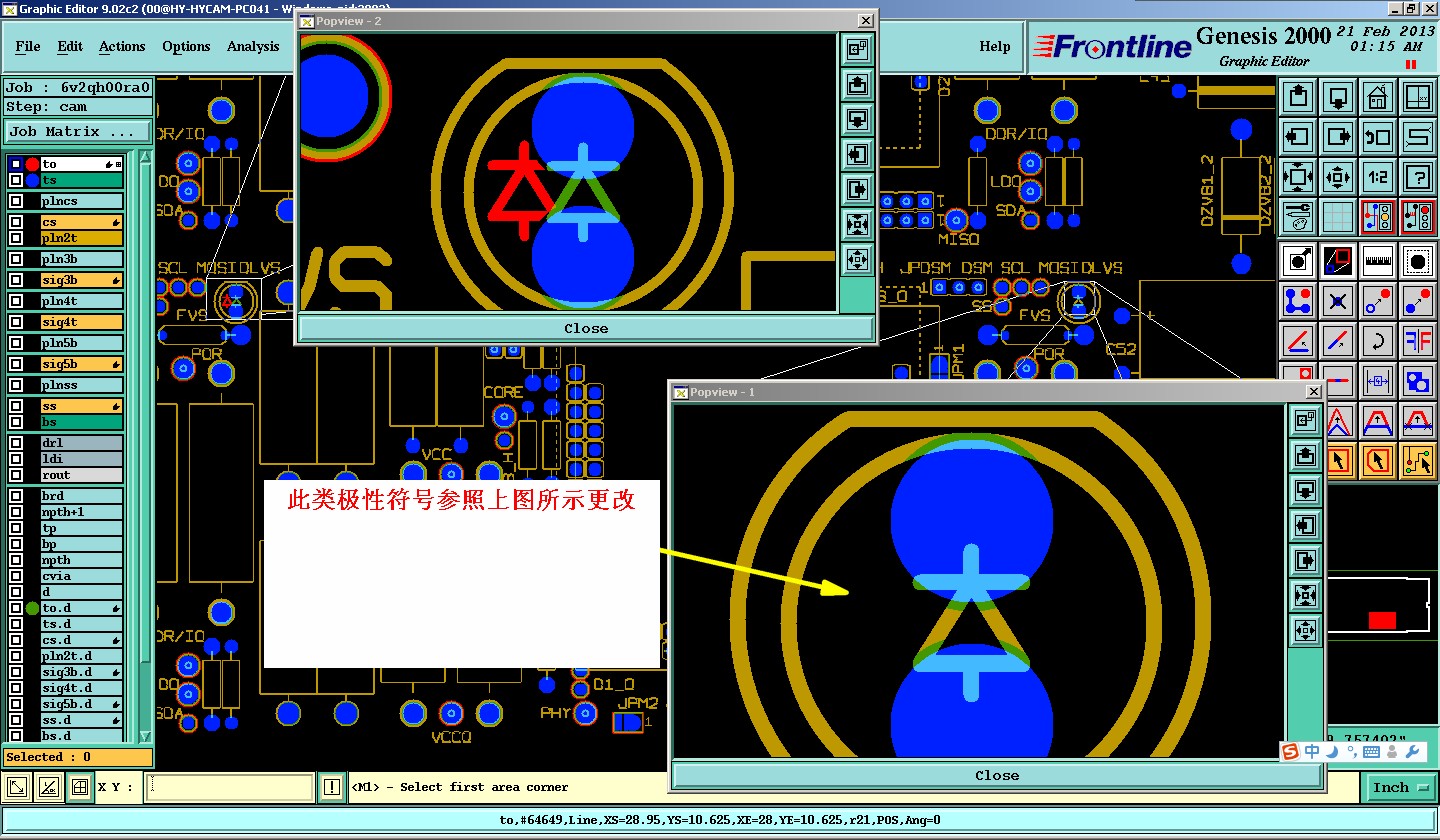This screenshot has height=840, width=1440.
Task: Select layer name mpth+1 in the list
Action: pos(81,511)
